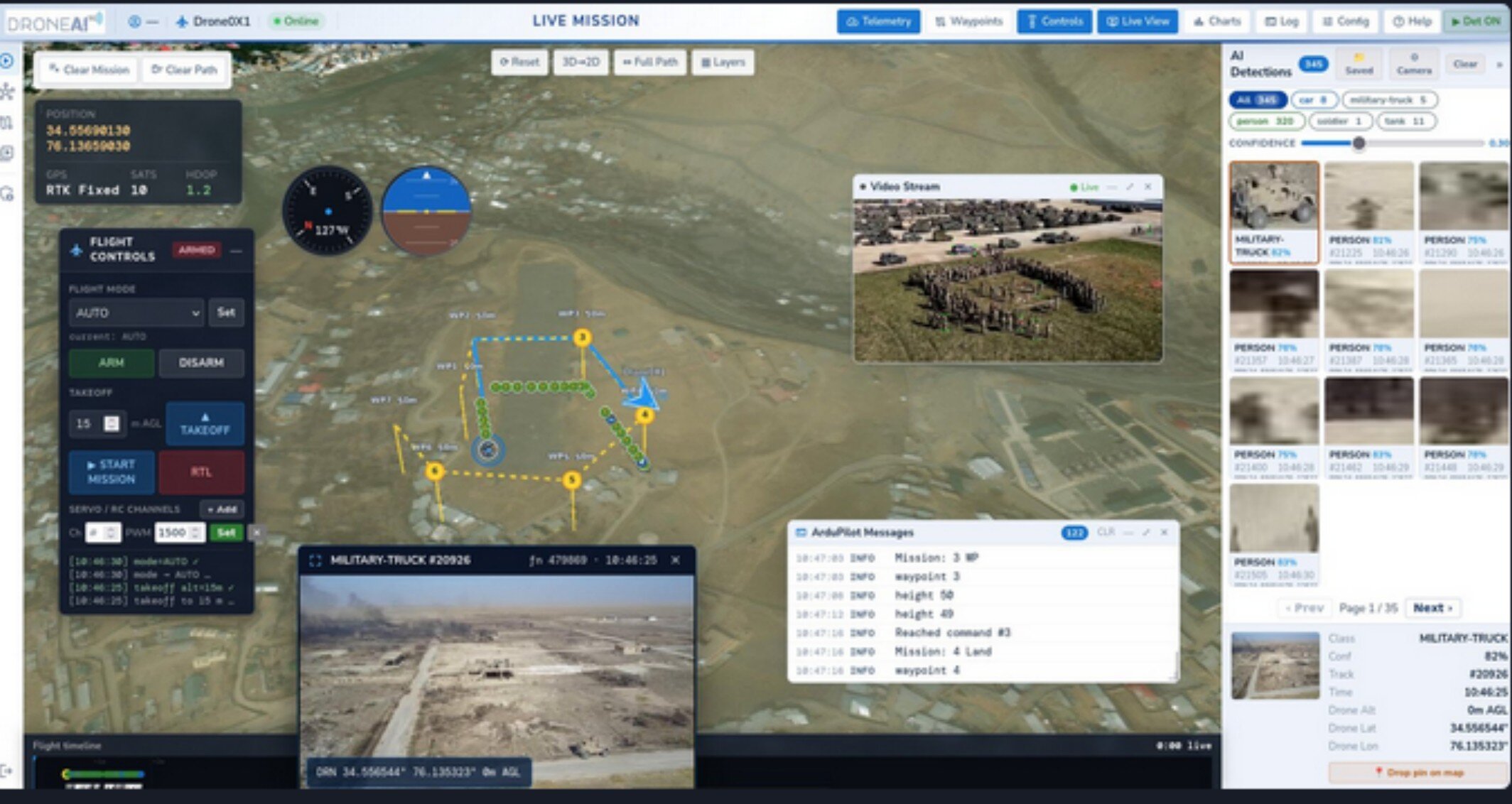Switch the 3D to 2D map view
Viewport: 1512px width, 804px height.
[580, 63]
